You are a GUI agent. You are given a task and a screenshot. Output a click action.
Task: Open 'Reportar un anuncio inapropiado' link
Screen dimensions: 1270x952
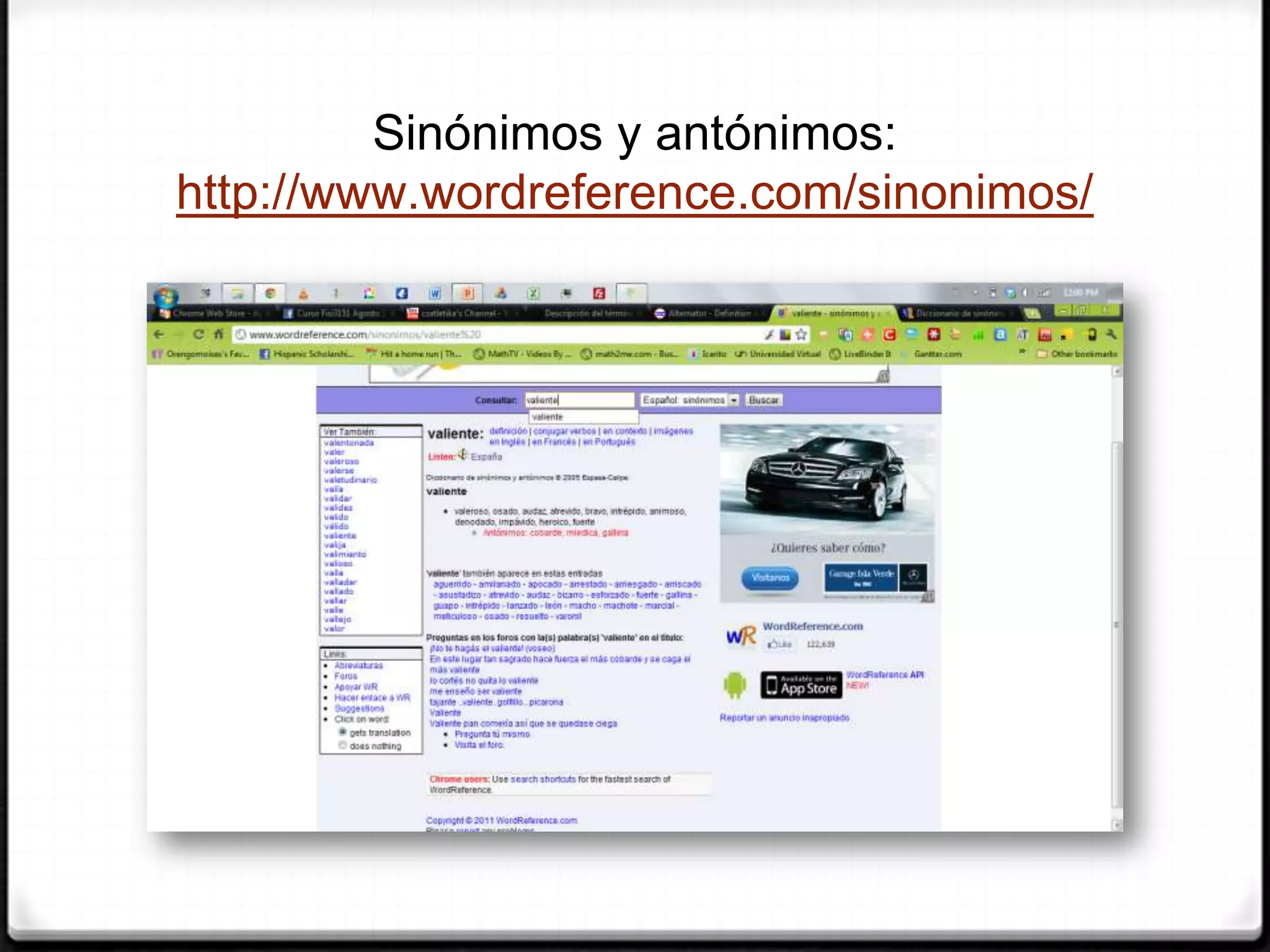point(784,718)
